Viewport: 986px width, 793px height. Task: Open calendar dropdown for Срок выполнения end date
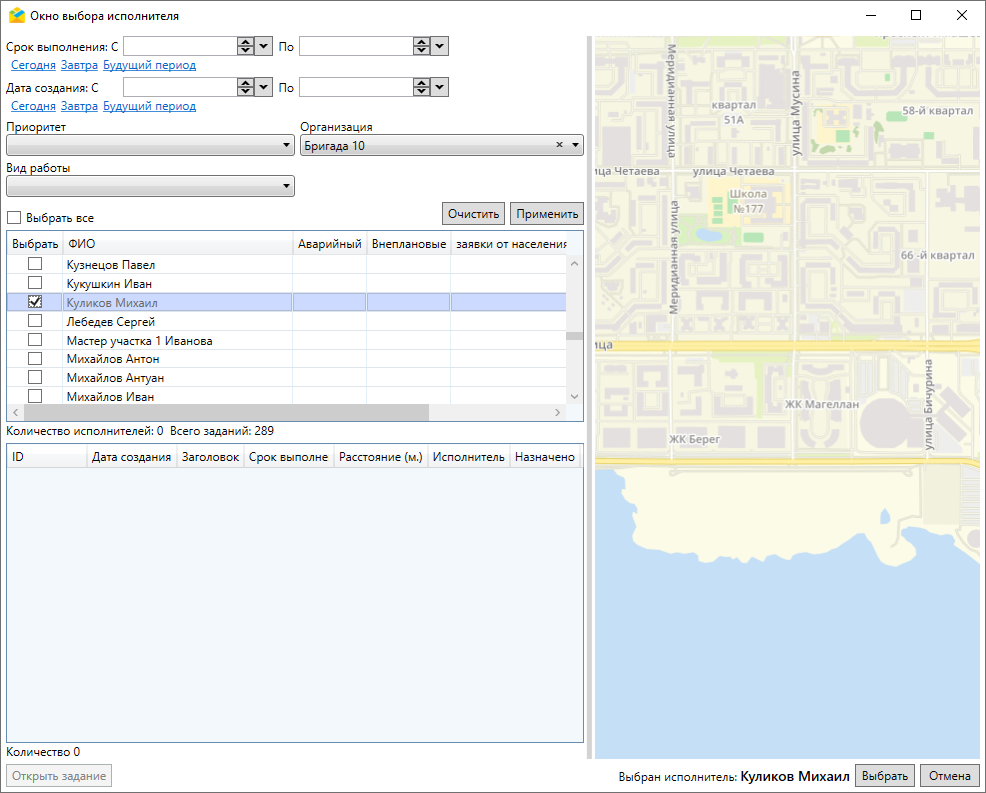440,46
